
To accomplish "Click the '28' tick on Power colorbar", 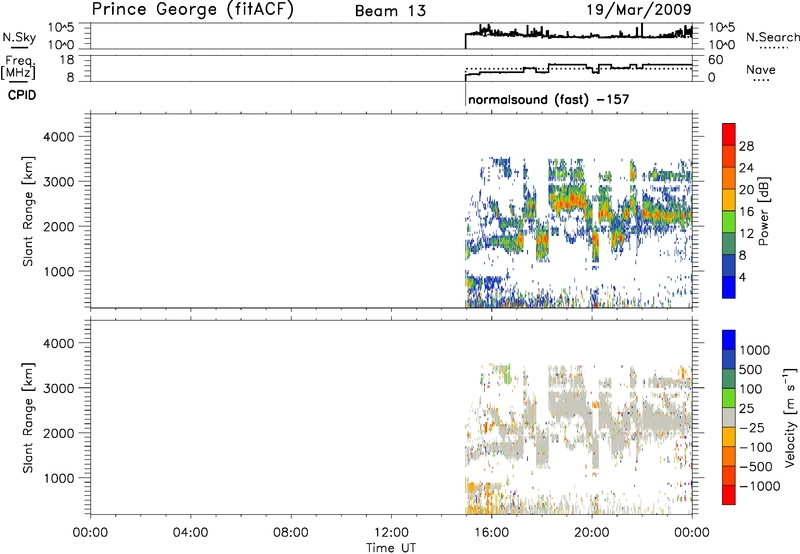I will coord(746,146).
